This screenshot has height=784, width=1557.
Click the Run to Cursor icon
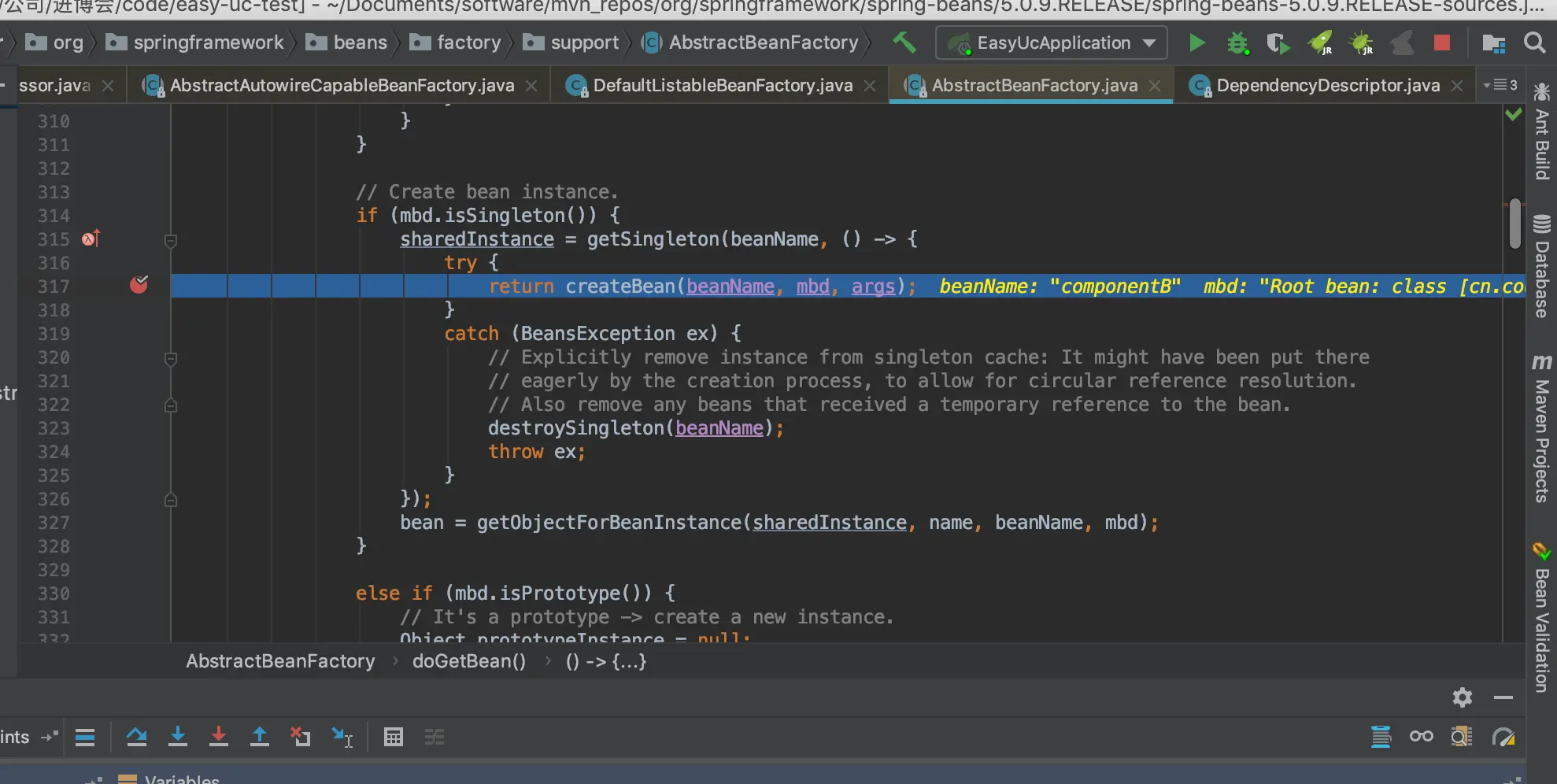click(342, 738)
